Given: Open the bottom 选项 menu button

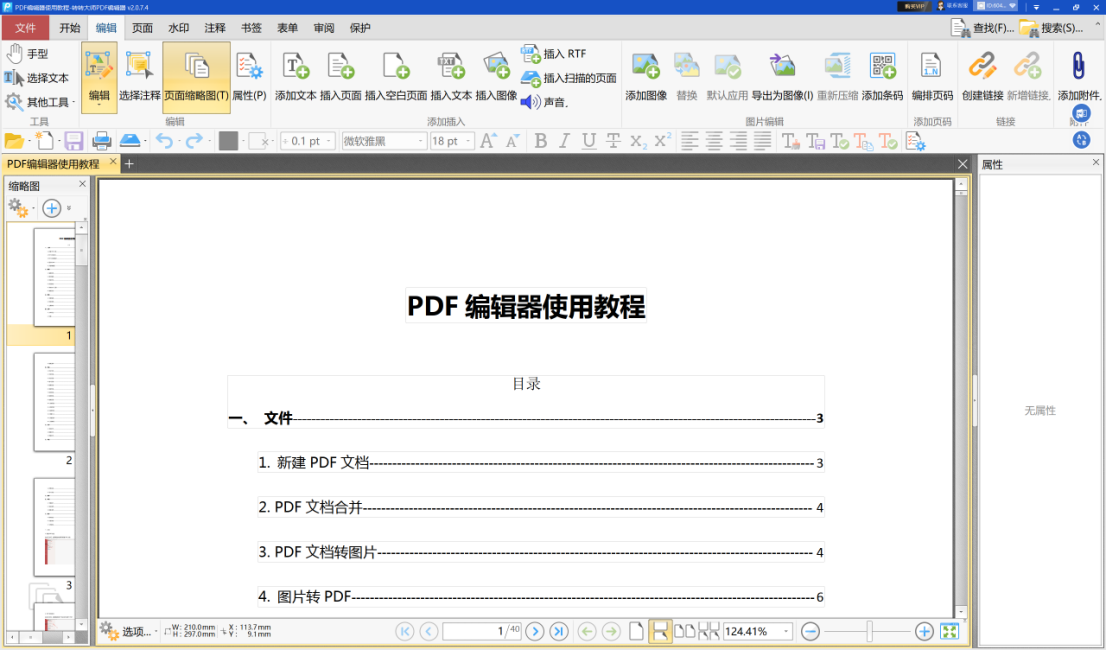Looking at the screenshot, I should (131, 632).
